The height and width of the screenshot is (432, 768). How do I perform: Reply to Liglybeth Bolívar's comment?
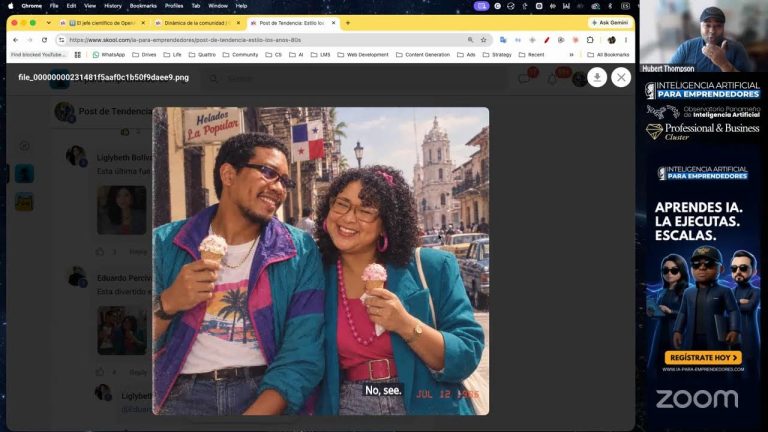pos(138,252)
